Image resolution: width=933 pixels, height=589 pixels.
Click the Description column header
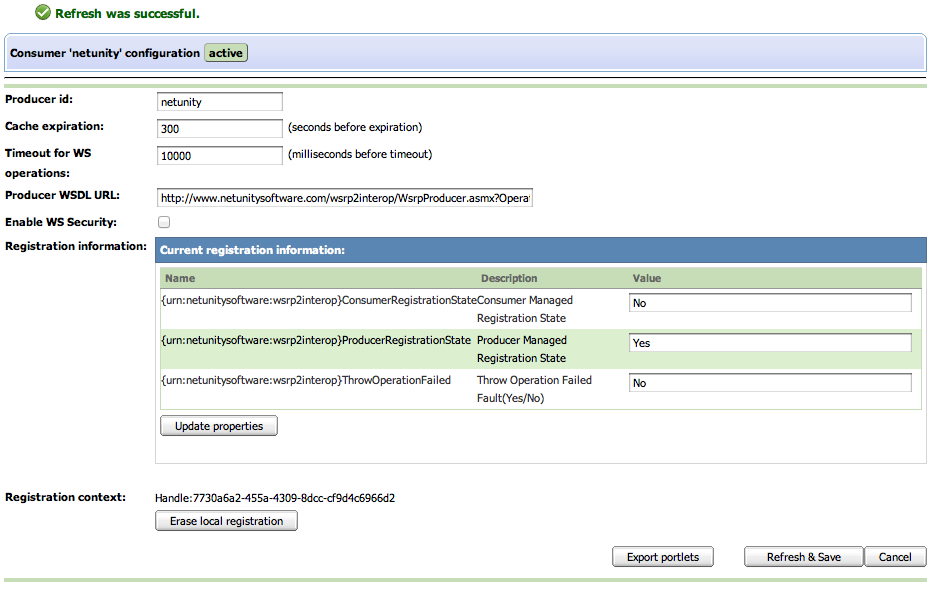click(509, 278)
